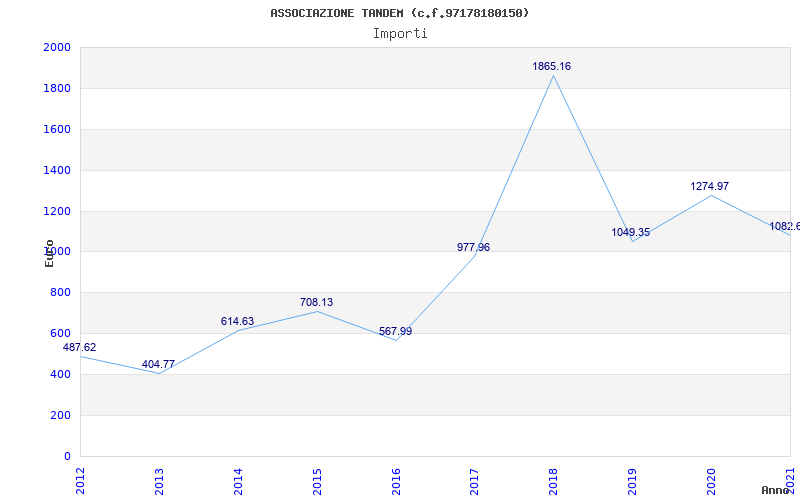This screenshot has width=800, height=500.
Task: Click the 1400 y-axis tick label
Action: coord(57,170)
